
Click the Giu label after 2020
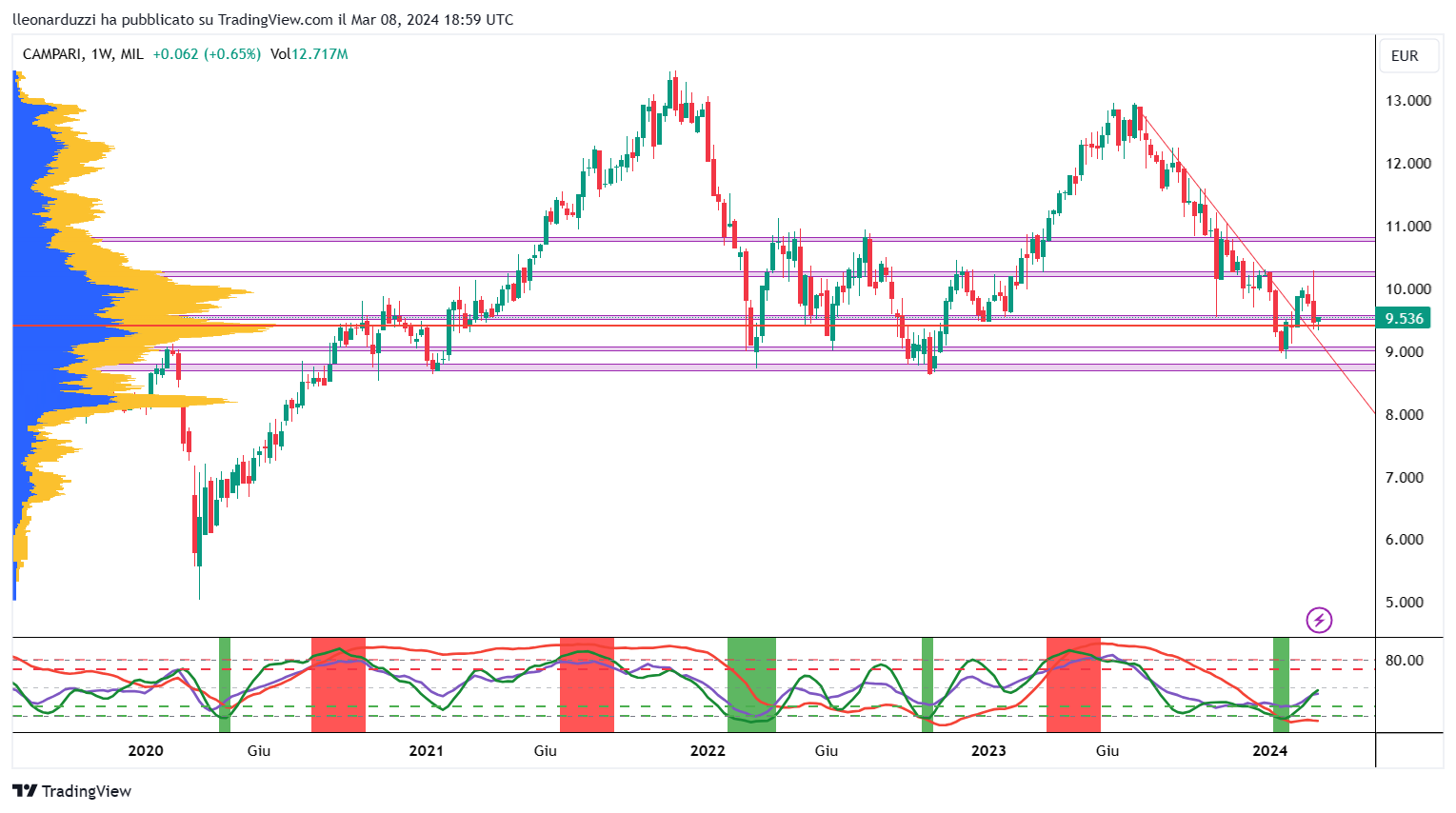(259, 751)
